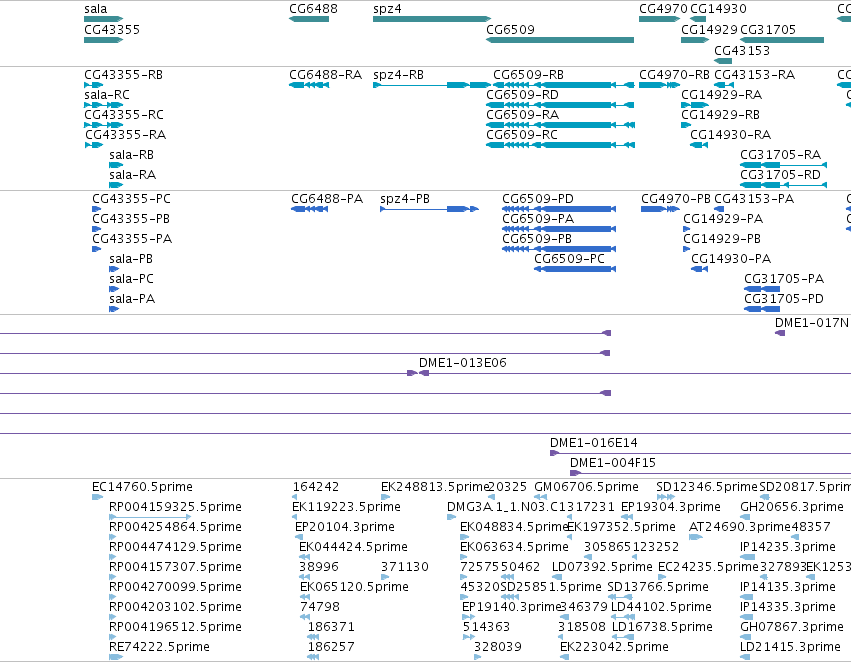Click the CG31705 gene label
The image size is (851, 662).
(x=768, y=29)
